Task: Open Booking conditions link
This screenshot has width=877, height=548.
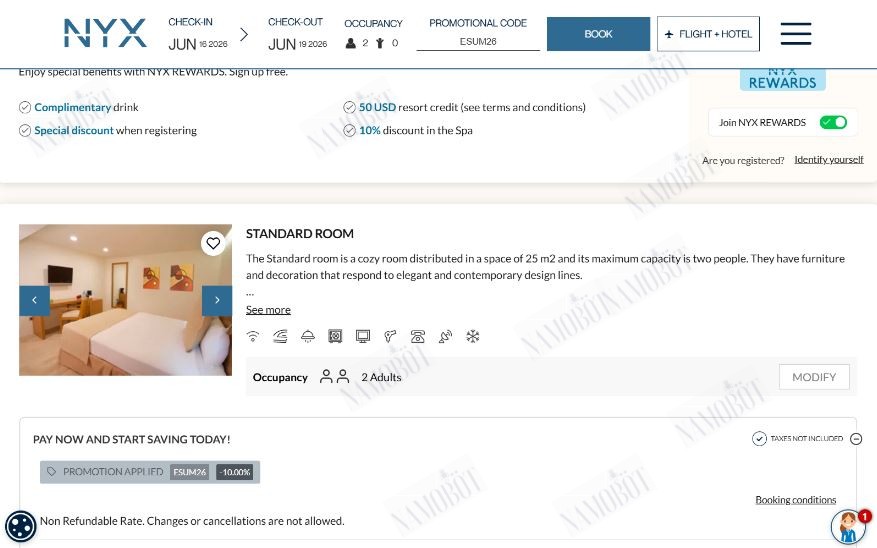Action: [795, 500]
